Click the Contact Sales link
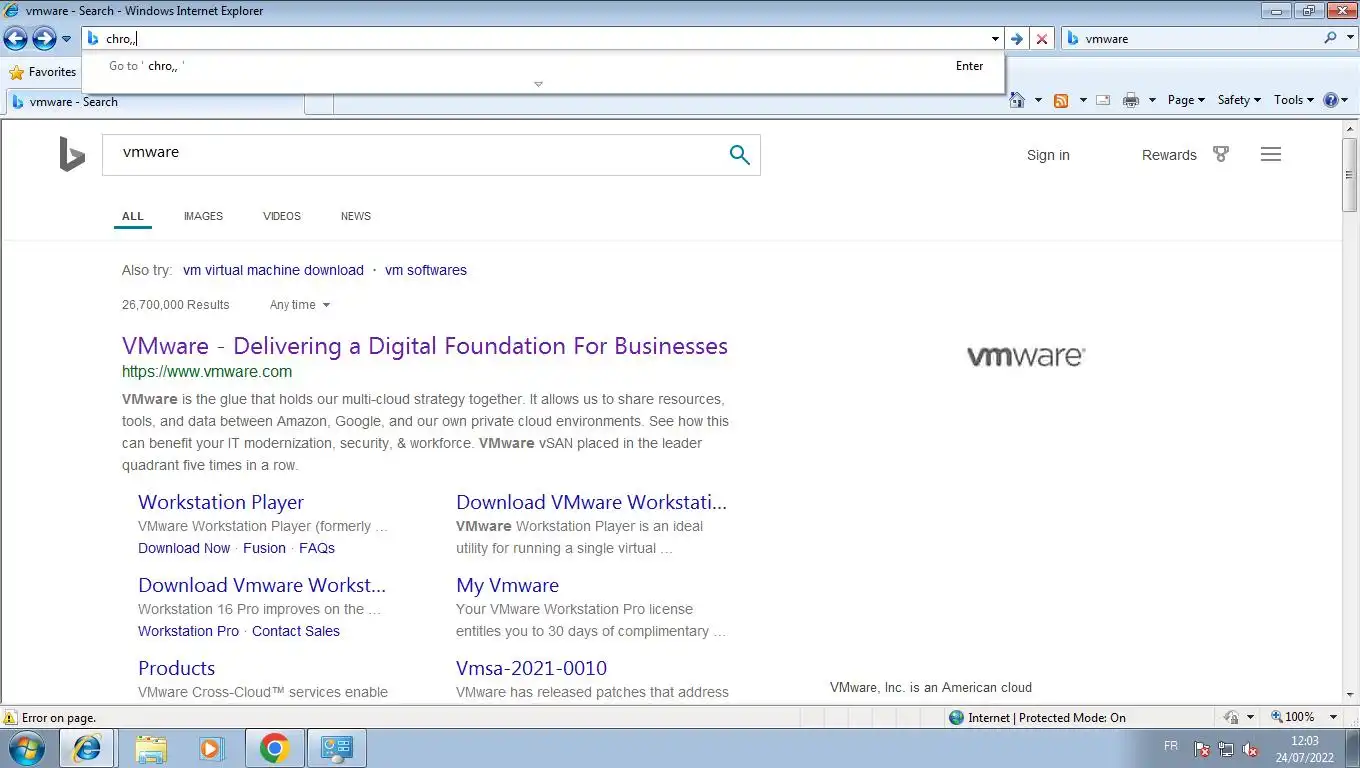 [x=296, y=631]
